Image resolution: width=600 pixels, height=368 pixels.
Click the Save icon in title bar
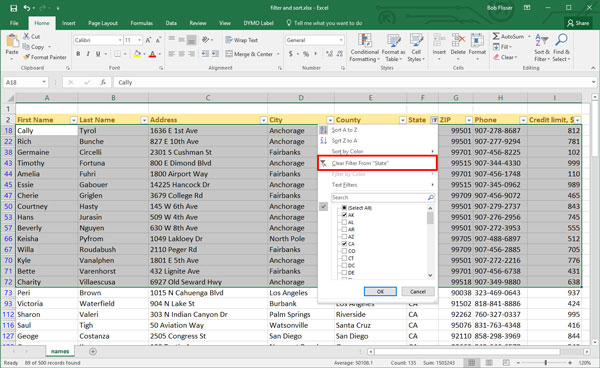(13, 8)
